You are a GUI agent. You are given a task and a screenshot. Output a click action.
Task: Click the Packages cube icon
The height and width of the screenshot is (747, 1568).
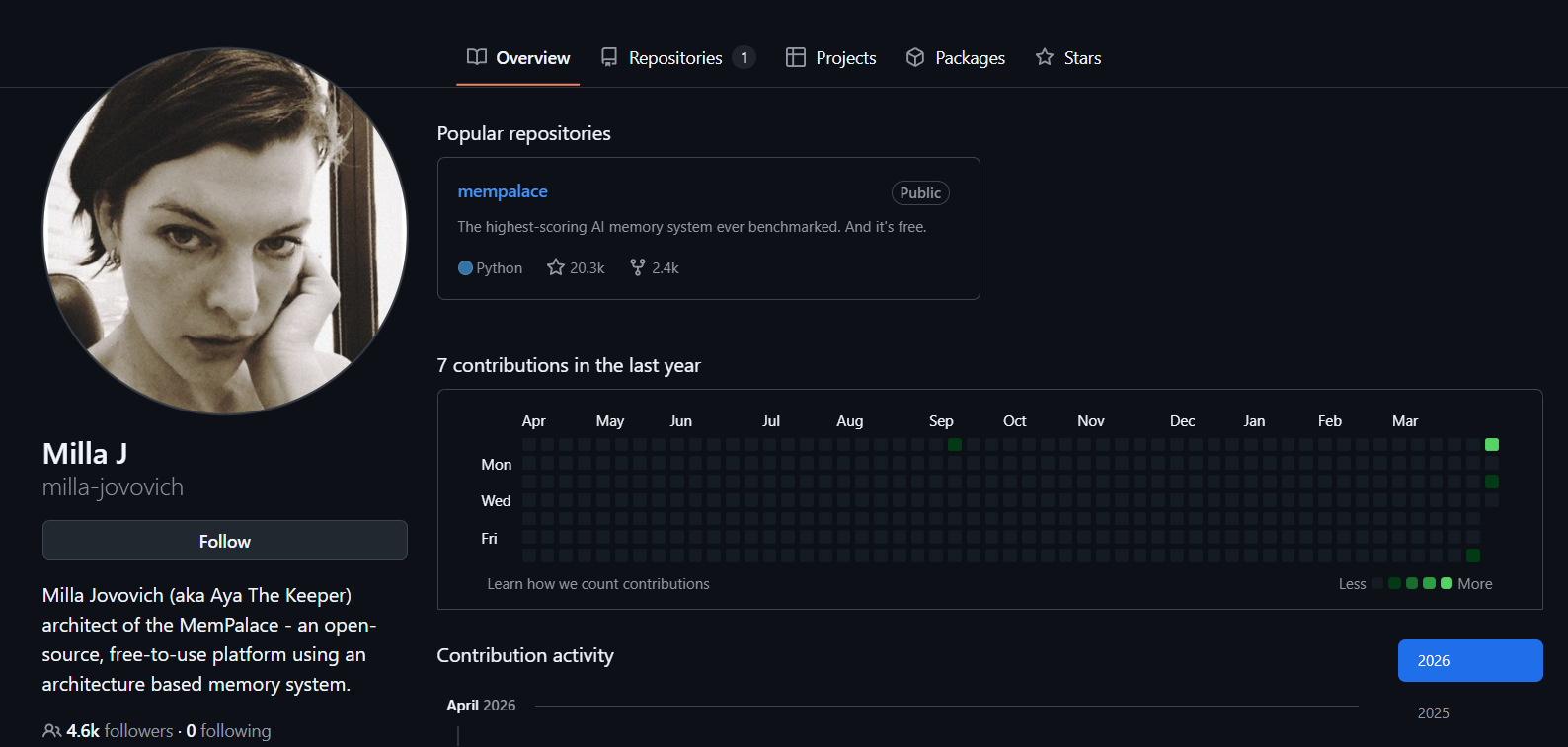point(915,57)
